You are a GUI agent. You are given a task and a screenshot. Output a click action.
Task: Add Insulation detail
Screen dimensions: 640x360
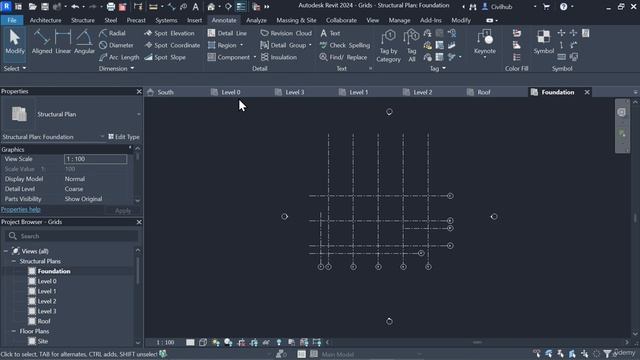tap(279, 57)
